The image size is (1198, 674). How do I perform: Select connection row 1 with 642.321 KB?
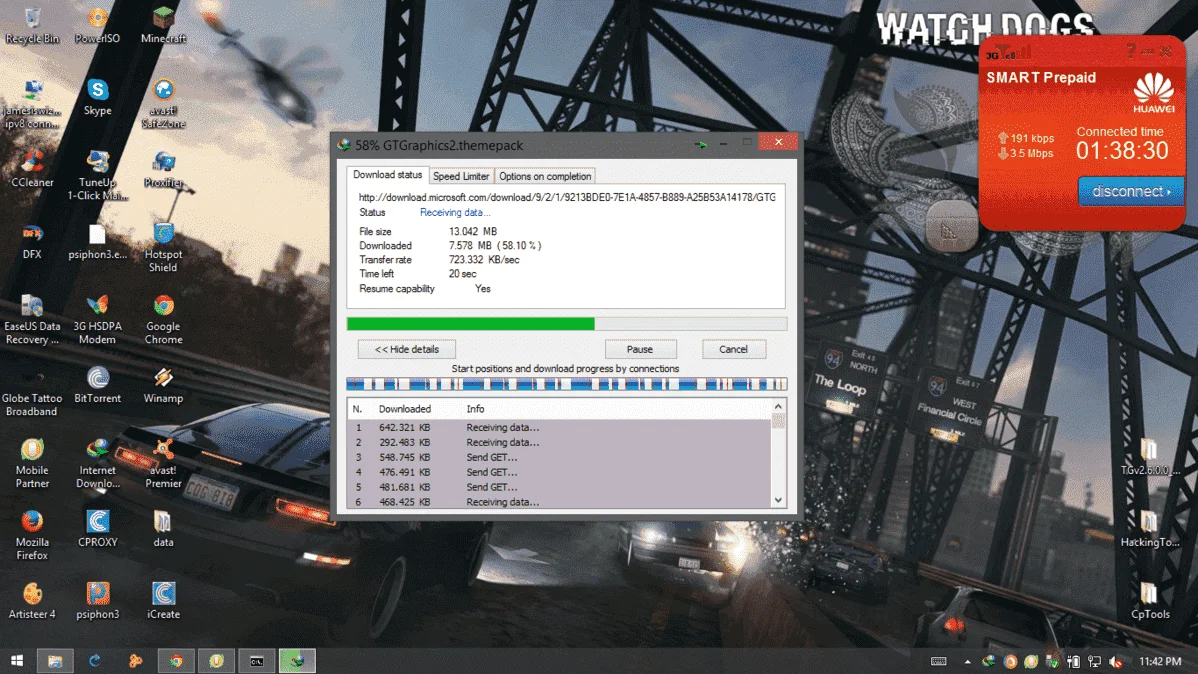coord(559,427)
